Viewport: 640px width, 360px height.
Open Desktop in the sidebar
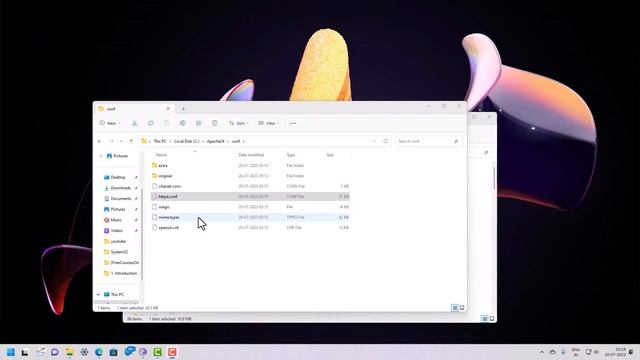(118, 177)
